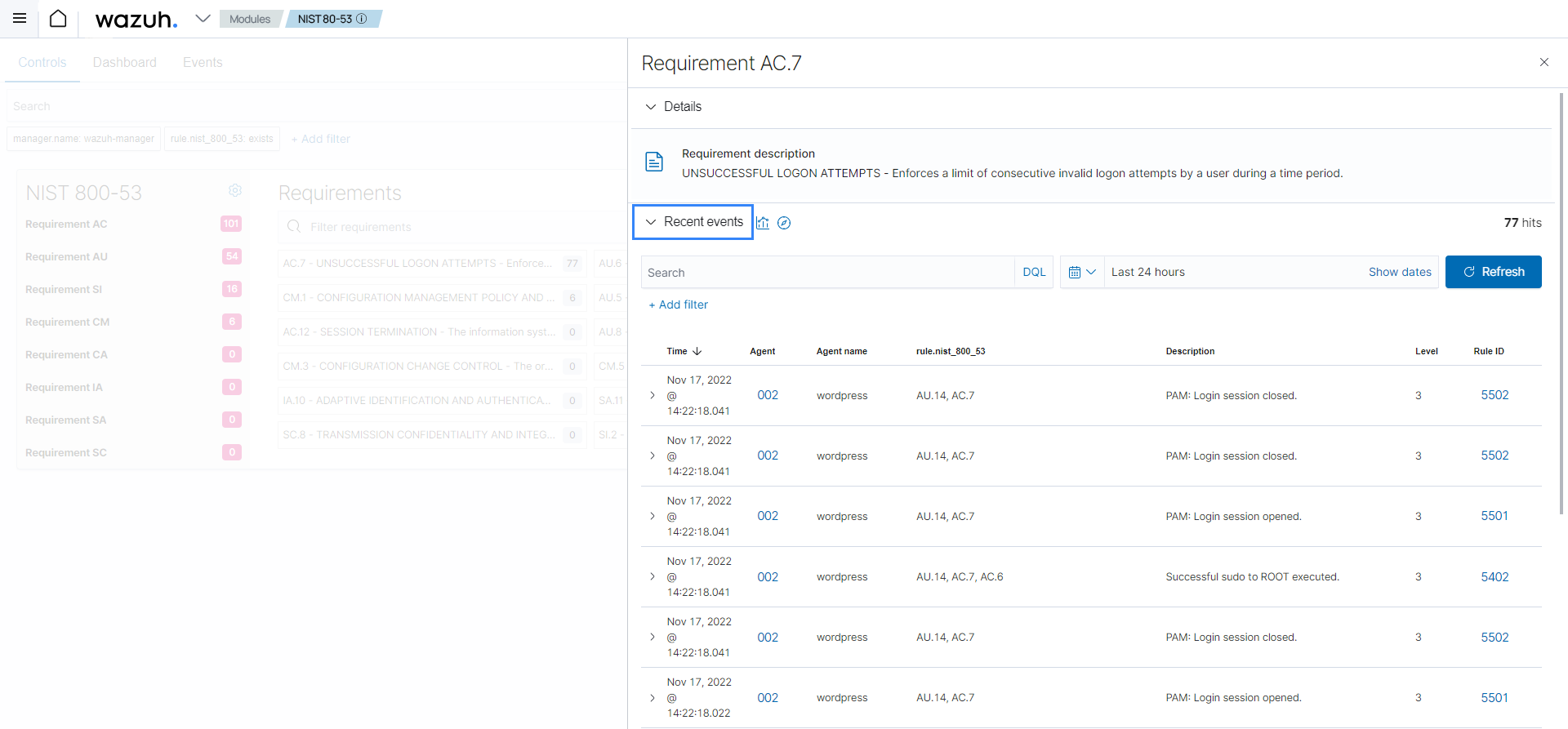Open the calendar quick date menu
Image resolution: width=1568 pixels, height=729 pixels.
pyautogui.click(x=1082, y=272)
